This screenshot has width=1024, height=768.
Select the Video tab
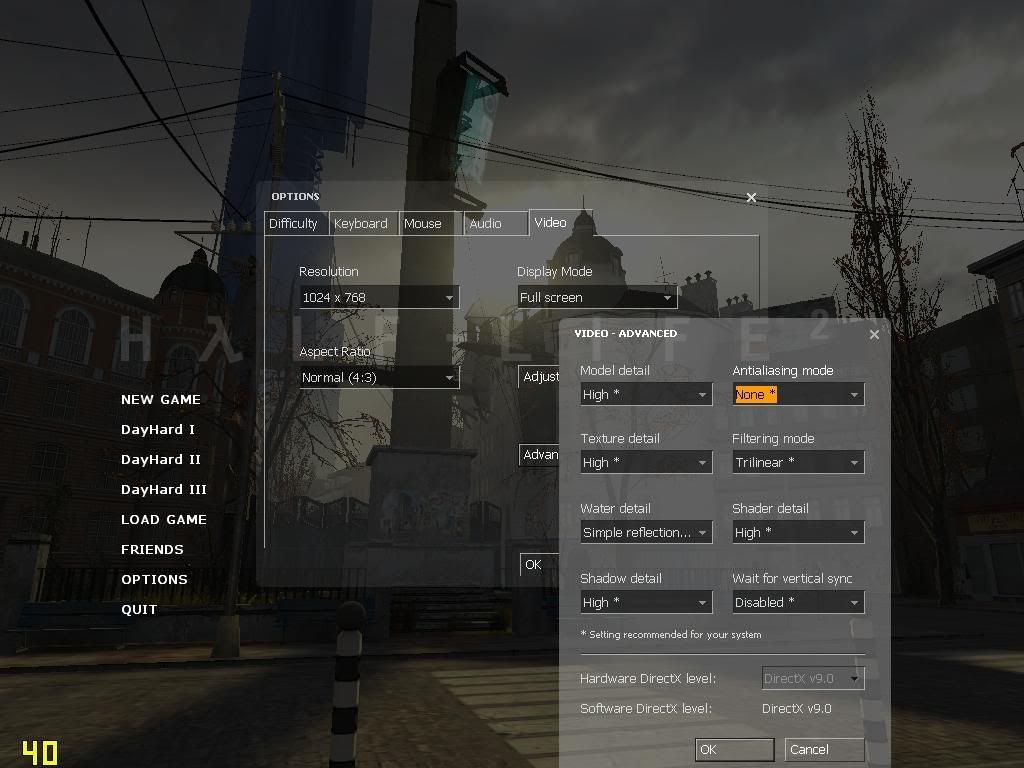(x=560, y=222)
